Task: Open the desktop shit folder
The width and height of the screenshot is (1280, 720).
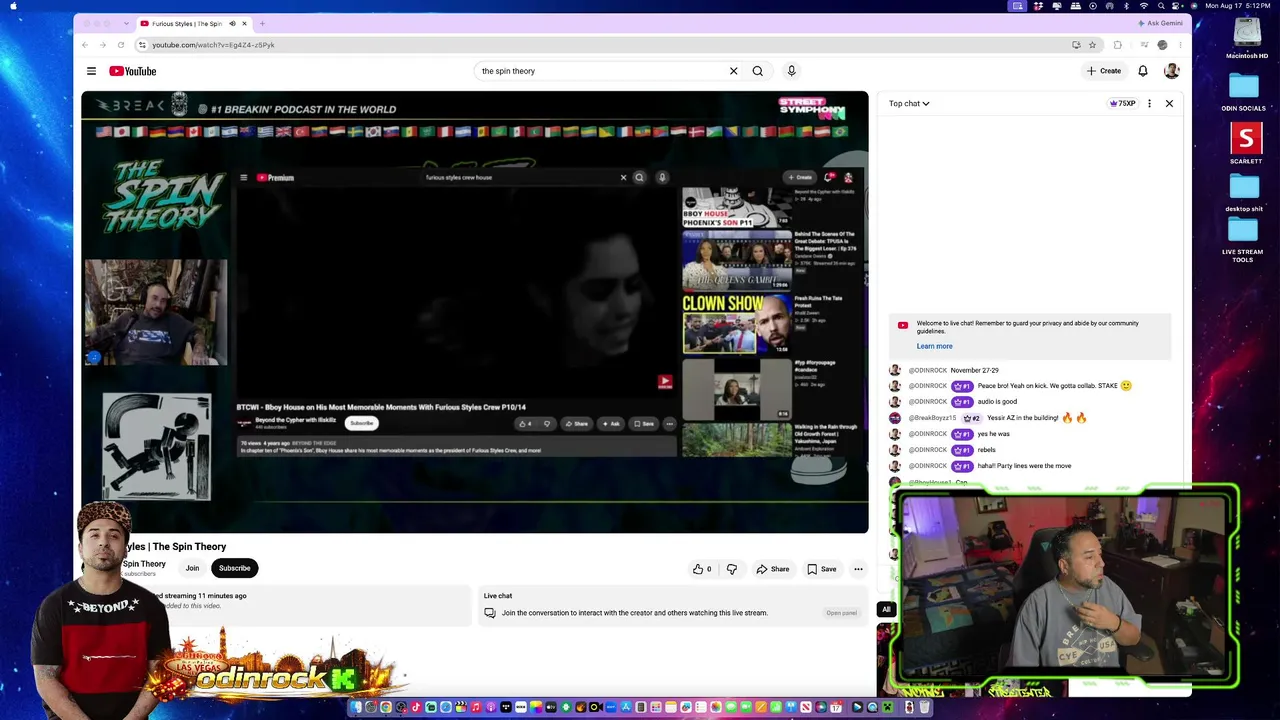Action: pyautogui.click(x=1244, y=192)
